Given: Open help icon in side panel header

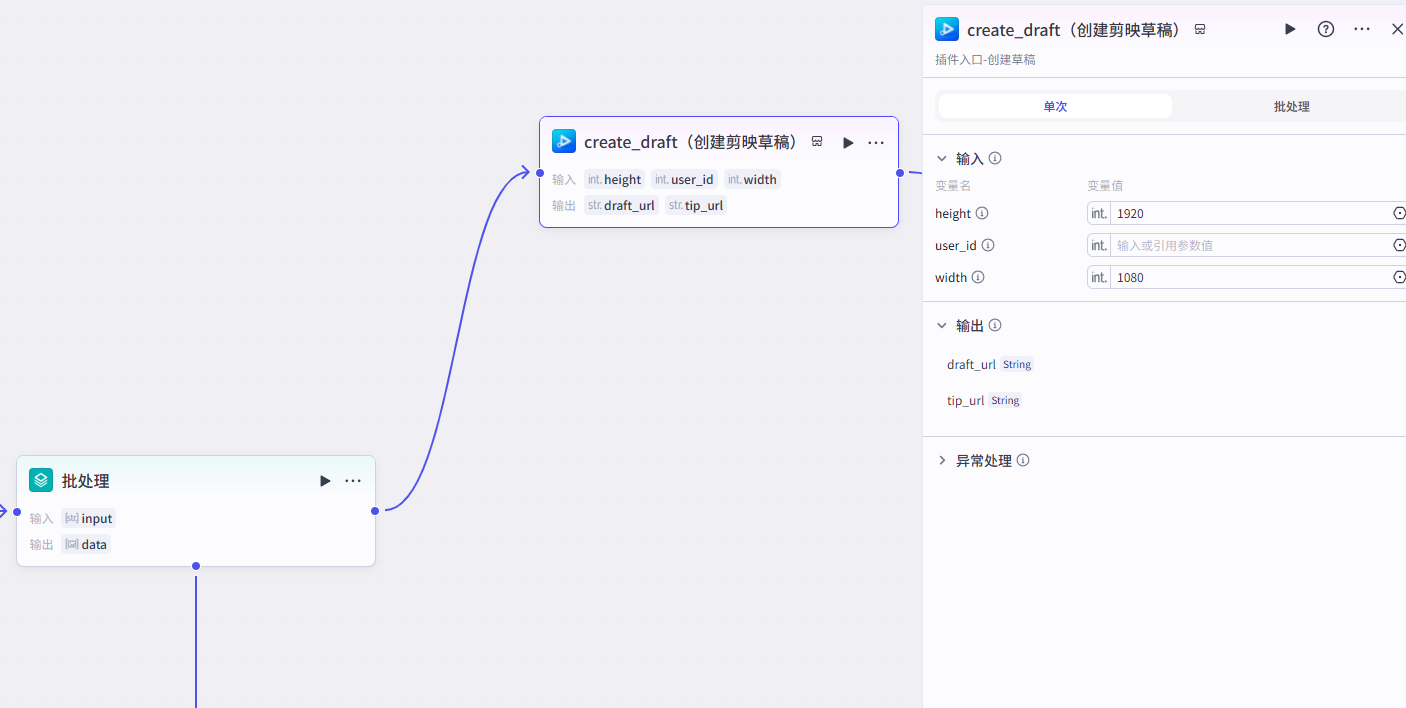Looking at the screenshot, I should click(x=1326, y=29).
